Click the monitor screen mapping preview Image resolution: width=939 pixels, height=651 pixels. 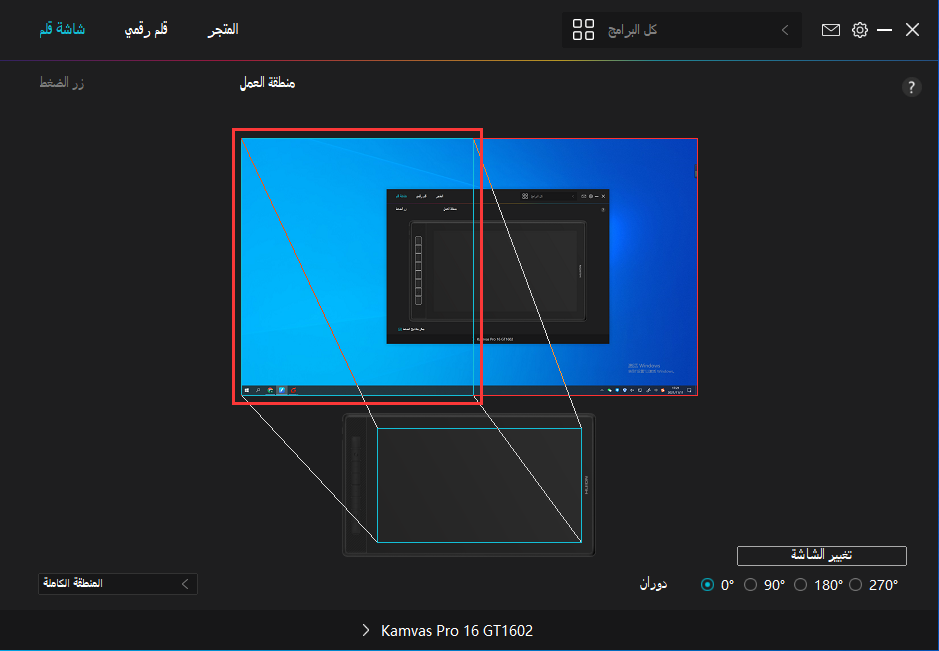coord(469,267)
